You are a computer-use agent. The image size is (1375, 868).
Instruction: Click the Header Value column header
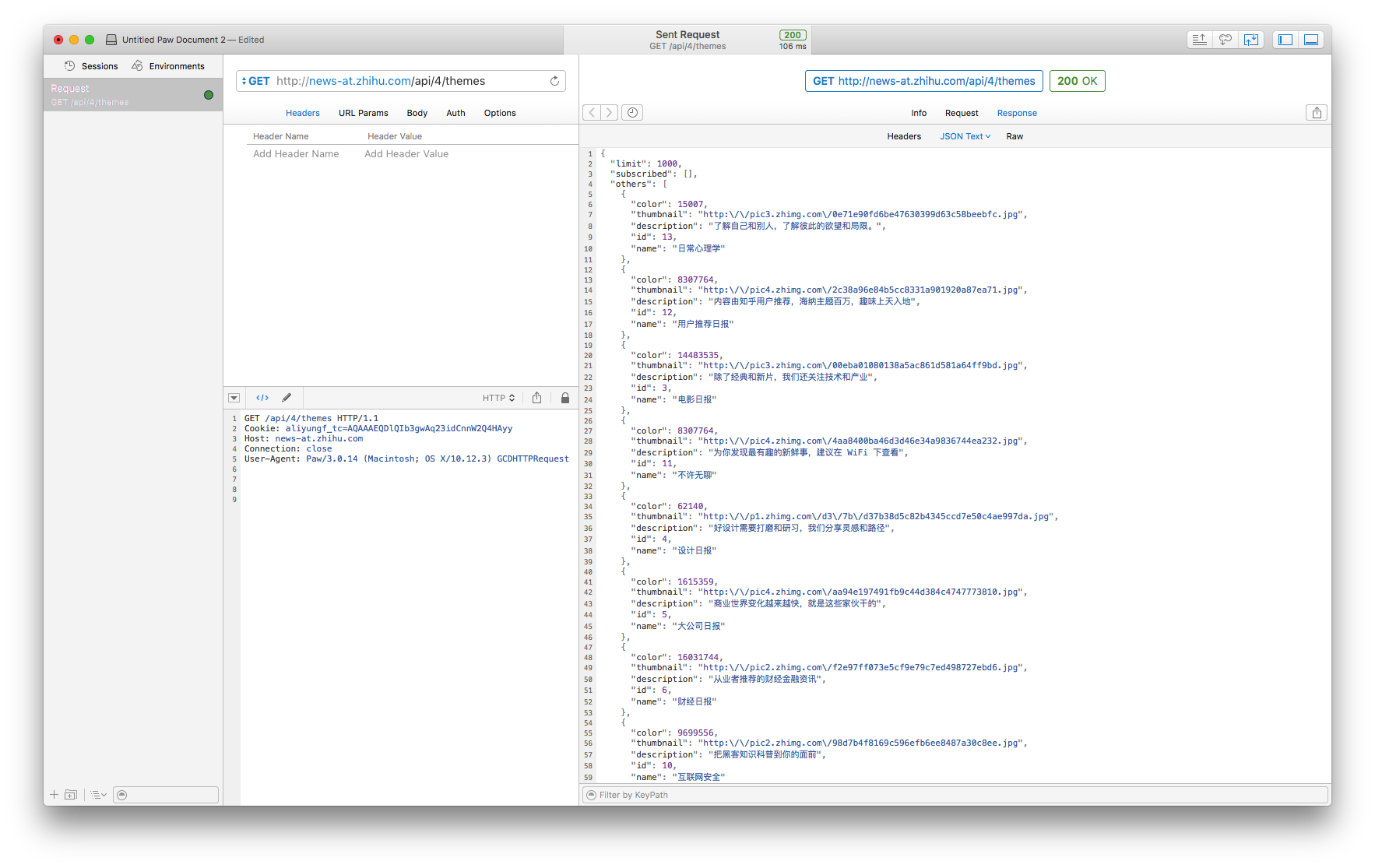coord(395,136)
